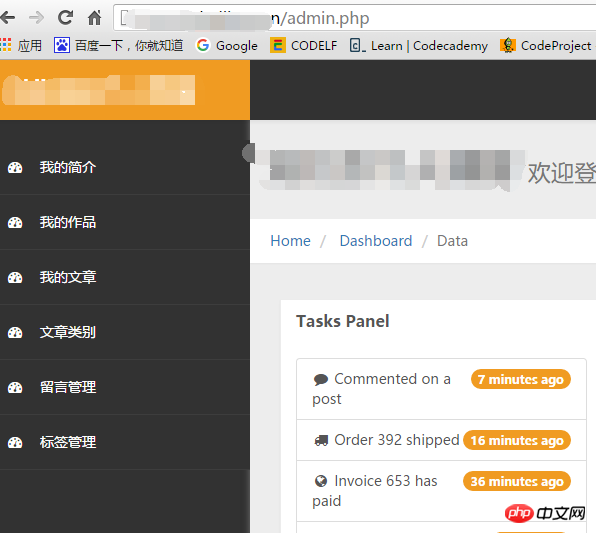Image resolution: width=596 pixels, height=533 pixels.
Task: Click the browser back arrow
Action: [x=7, y=17]
